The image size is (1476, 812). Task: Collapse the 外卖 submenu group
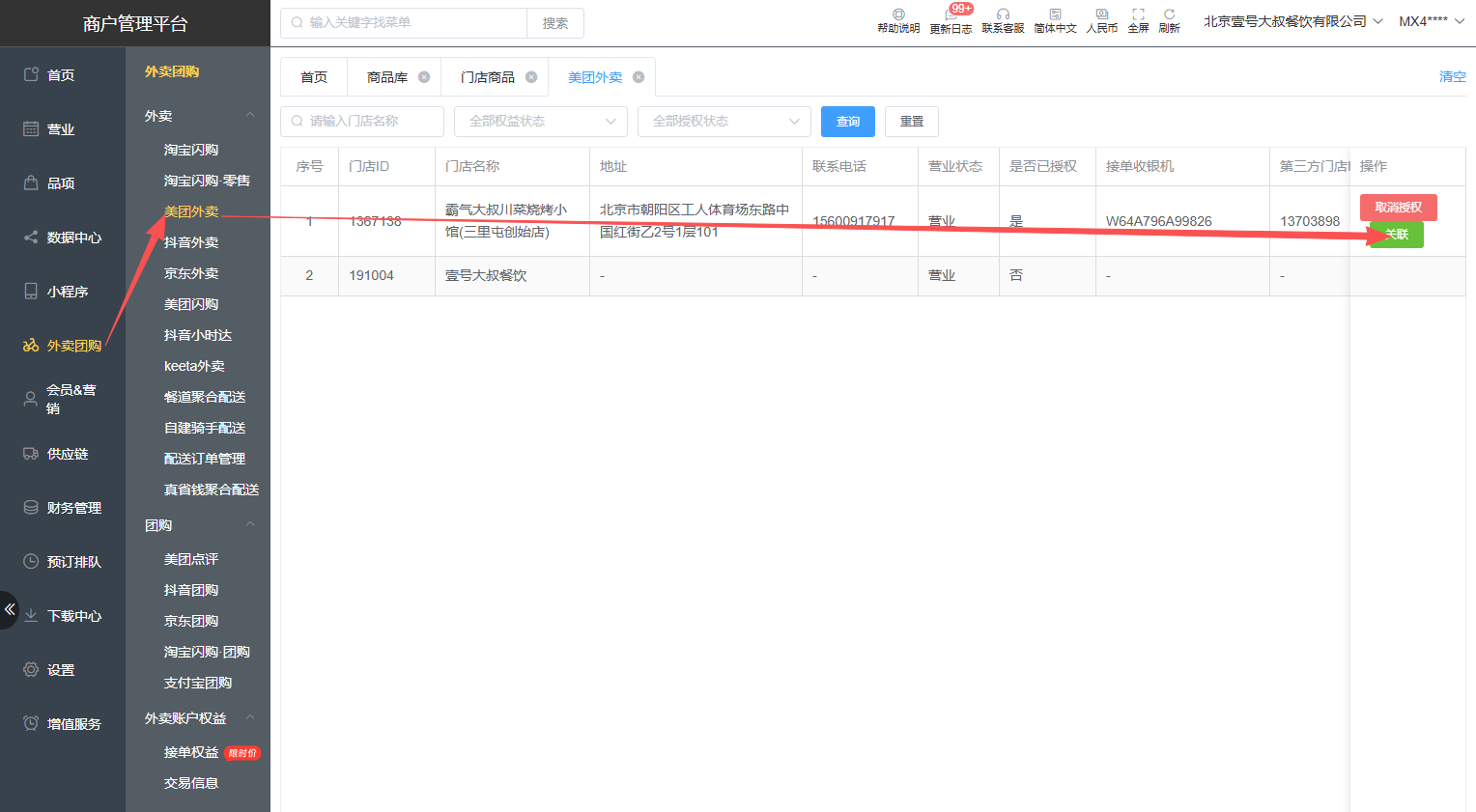pyautogui.click(x=250, y=116)
